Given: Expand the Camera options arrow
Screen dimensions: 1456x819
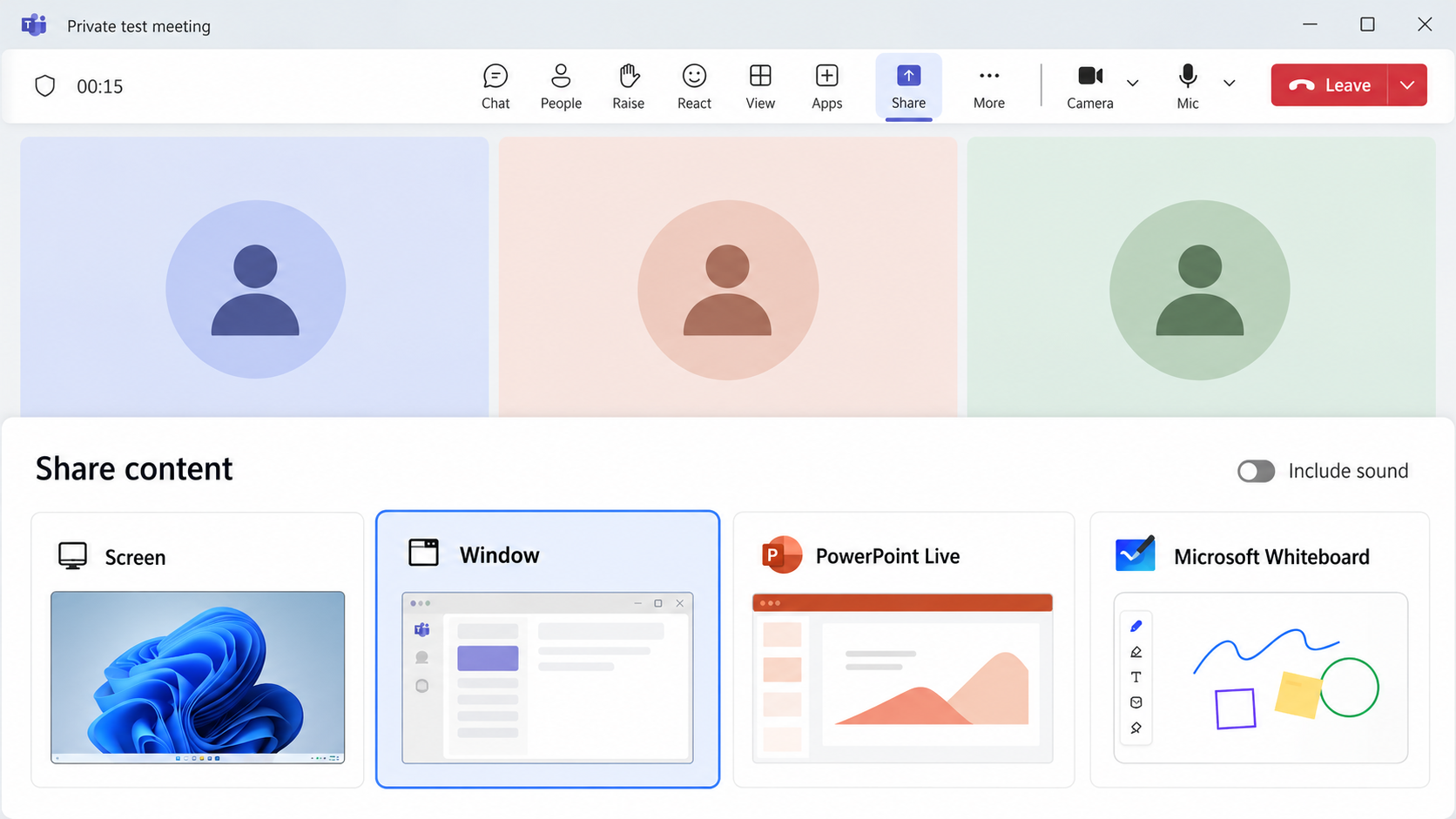Looking at the screenshot, I should coord(1132,84).
